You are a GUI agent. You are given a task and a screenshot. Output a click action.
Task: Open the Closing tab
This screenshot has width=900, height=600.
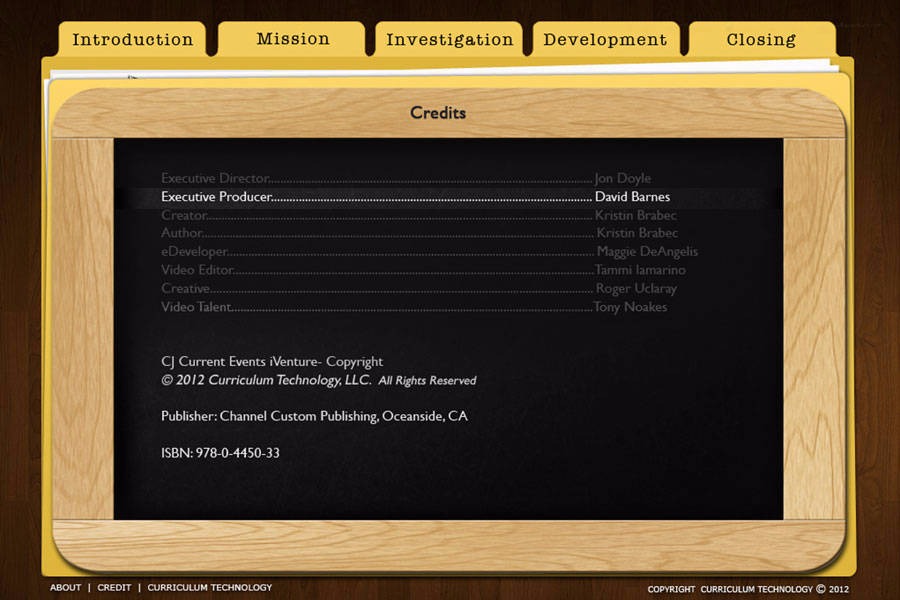click(761, 40)
